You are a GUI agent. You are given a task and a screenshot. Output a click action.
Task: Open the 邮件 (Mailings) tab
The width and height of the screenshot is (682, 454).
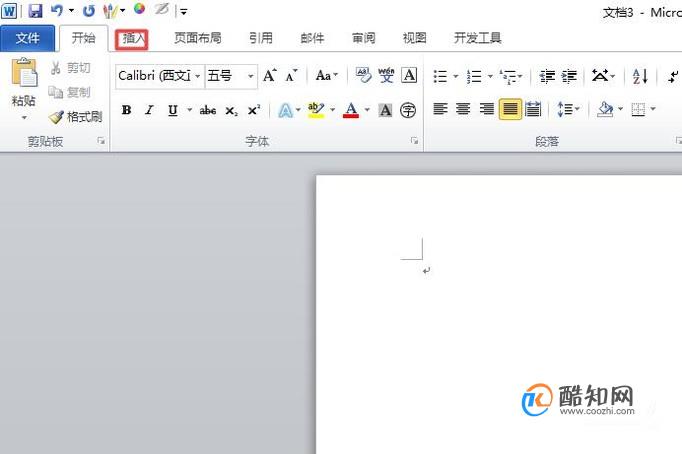(x=312, y=38)
